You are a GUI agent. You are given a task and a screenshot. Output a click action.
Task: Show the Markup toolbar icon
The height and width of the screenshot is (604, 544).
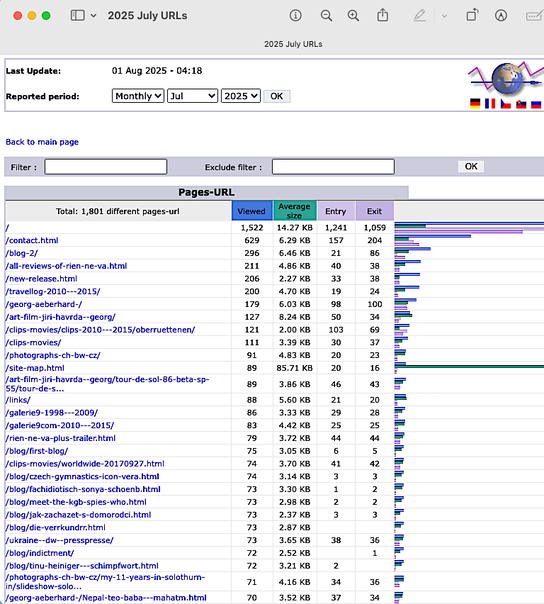coord(500,15)
